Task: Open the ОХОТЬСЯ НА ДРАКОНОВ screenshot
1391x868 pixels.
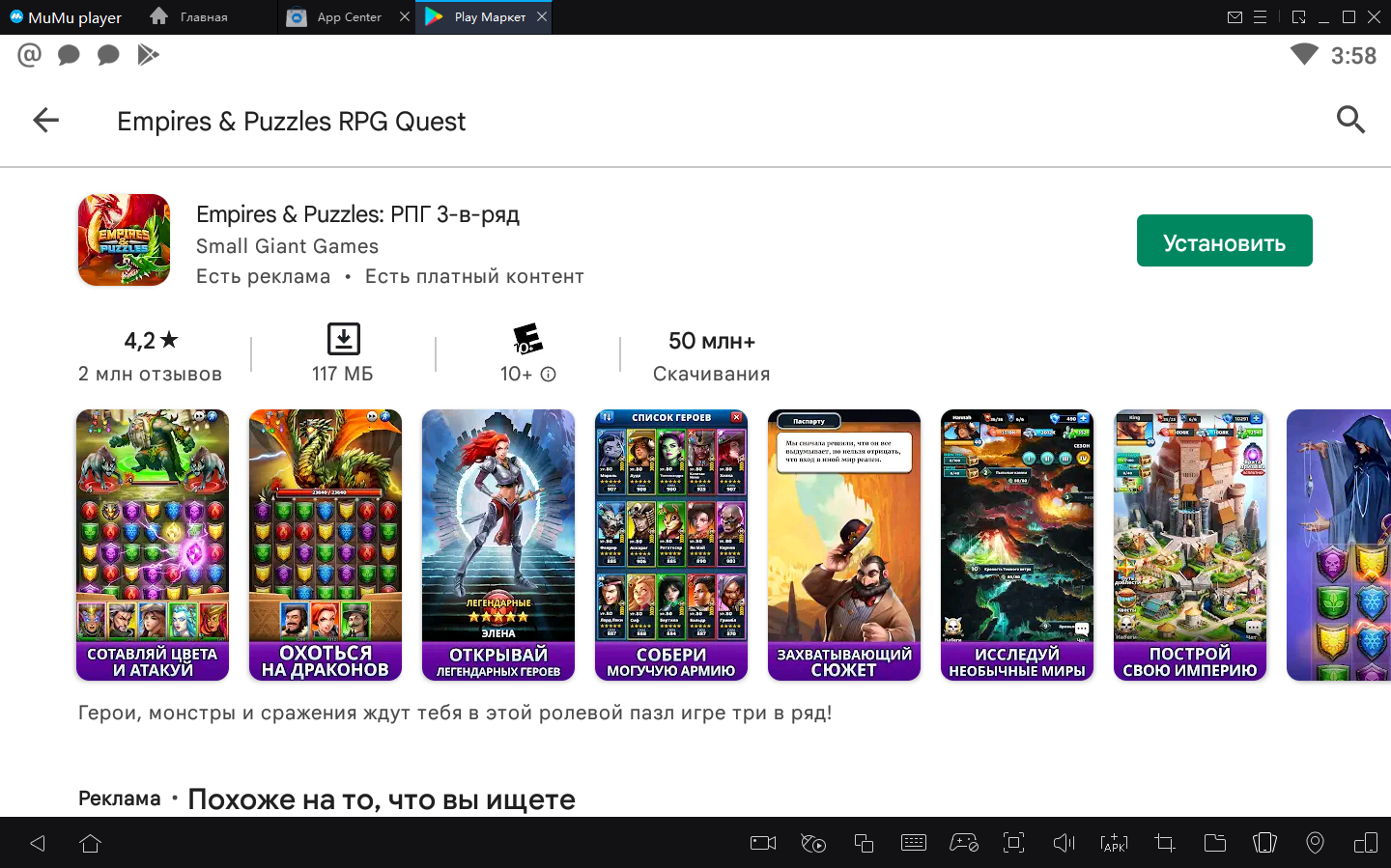Action: click(x=326, y=545)
